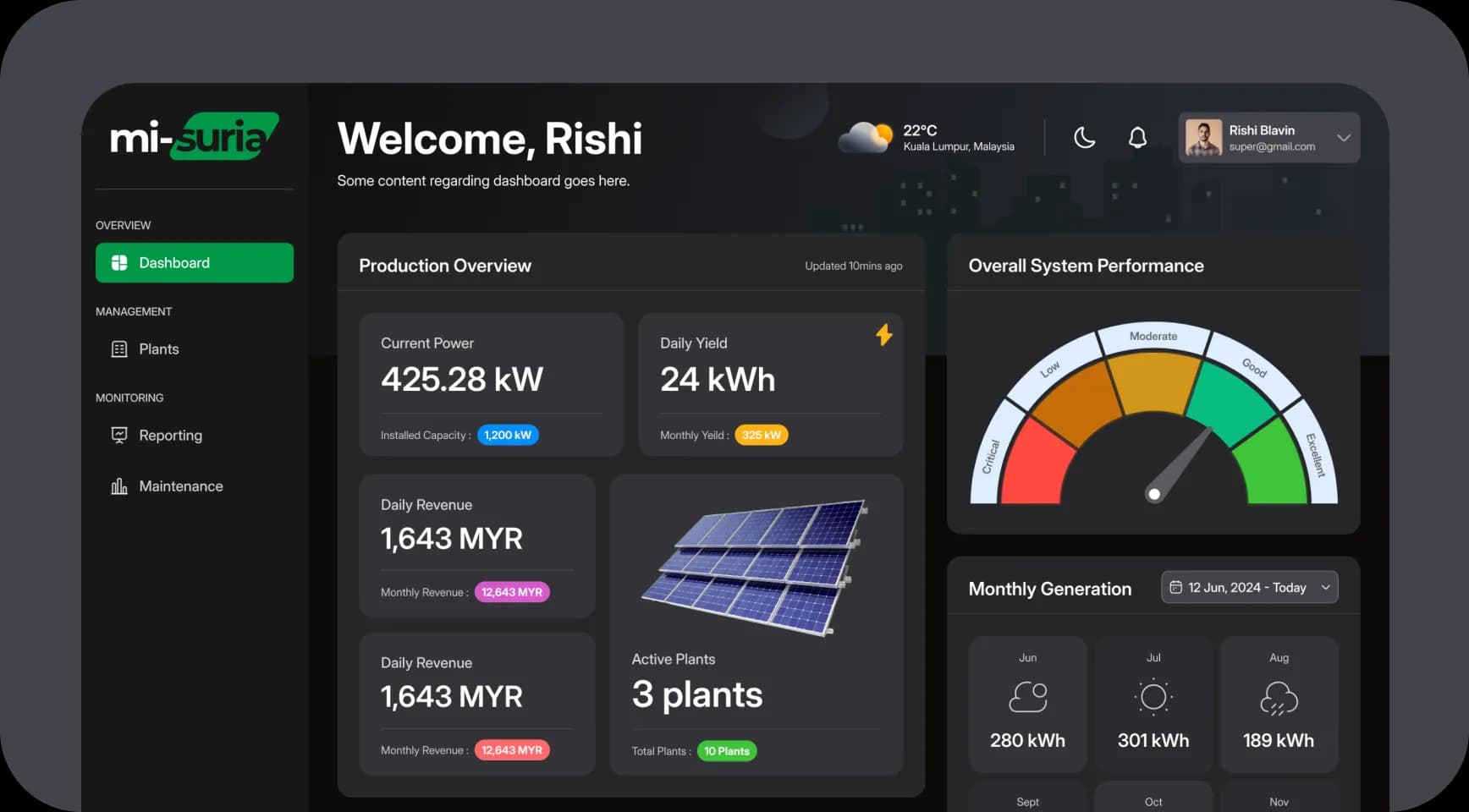1469x812 pixels.
Task: Click the mi-suria logo
Action: coord(195,137)
